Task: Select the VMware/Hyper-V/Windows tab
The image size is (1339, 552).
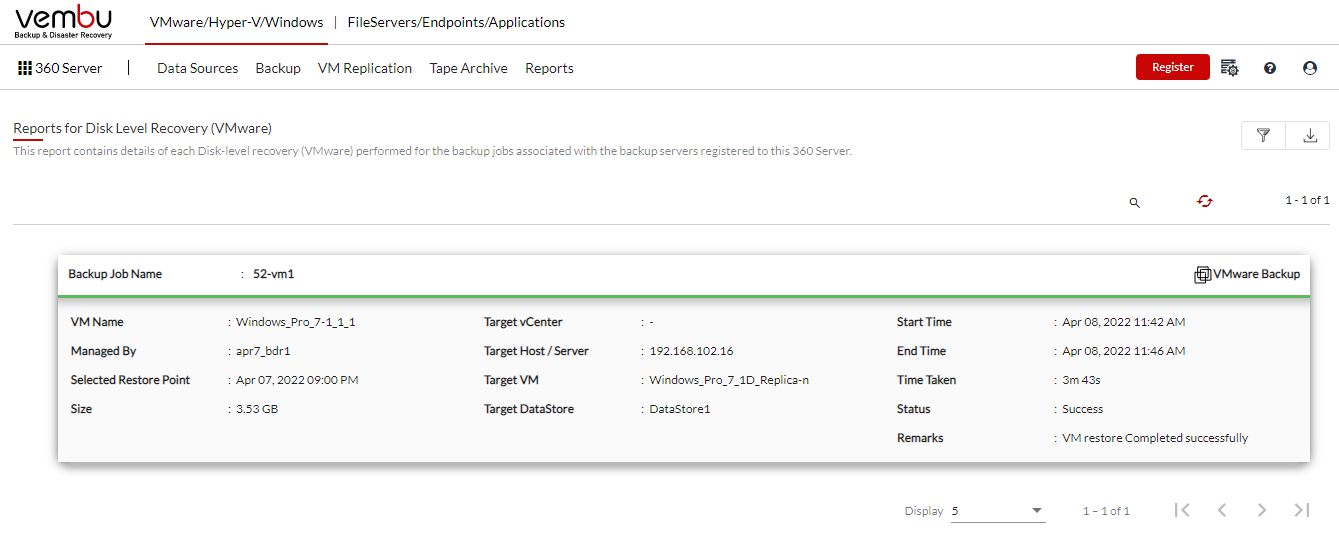Action: tap(237, 22)
